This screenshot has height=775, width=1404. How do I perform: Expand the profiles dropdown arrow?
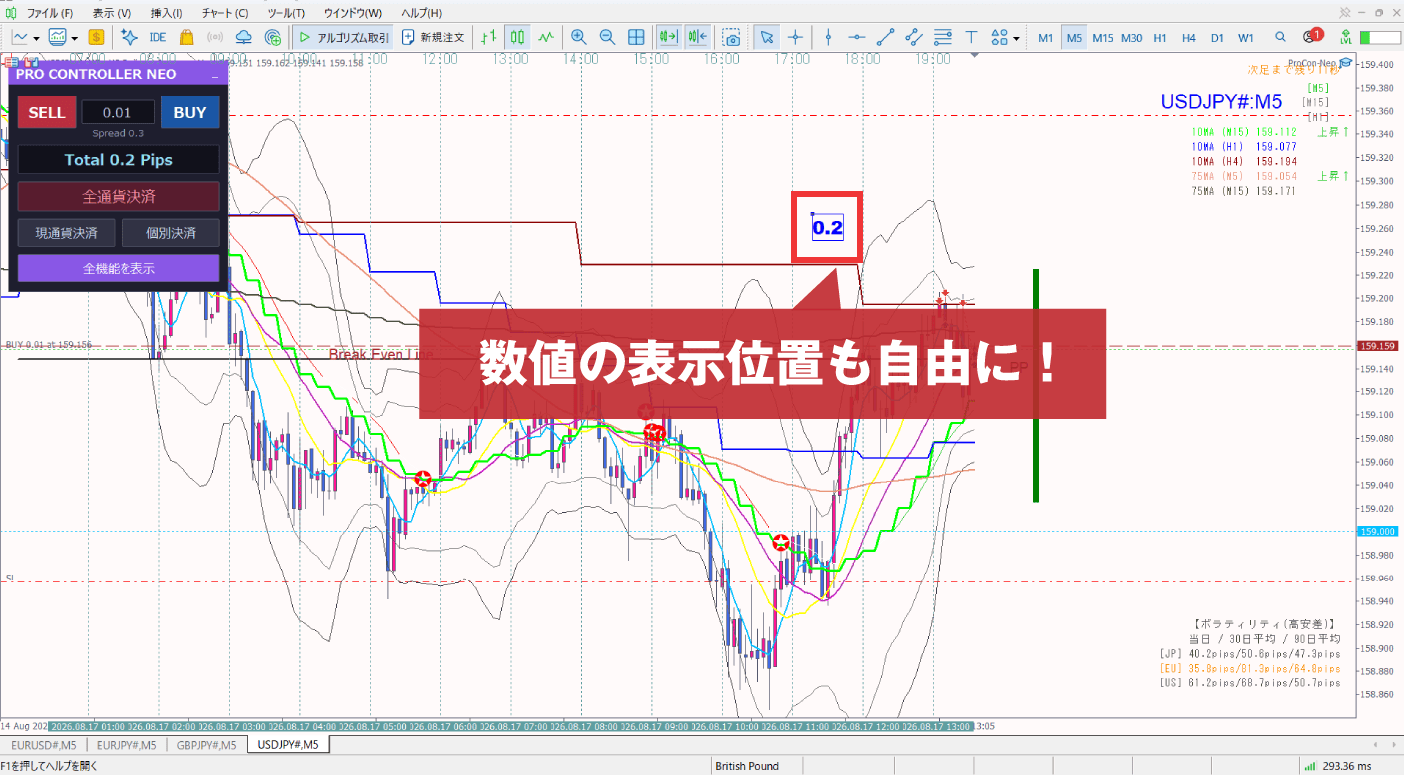point(74,38)
